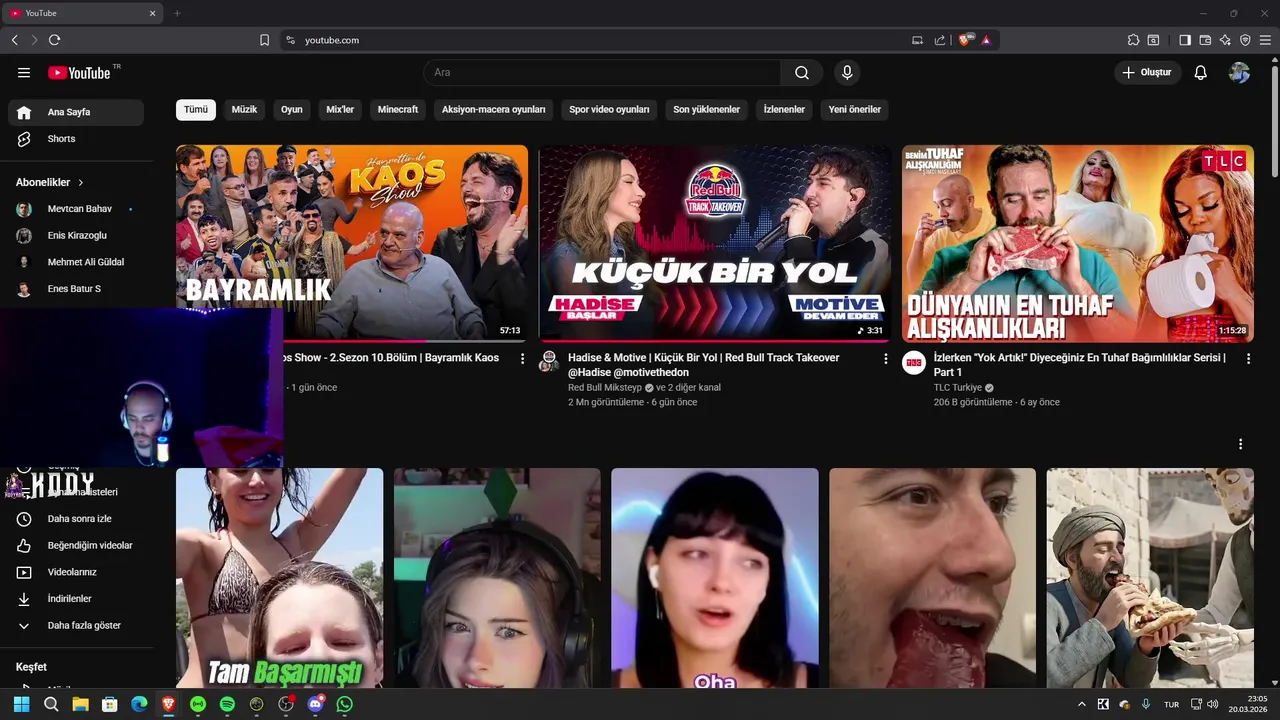Screen dimensions: 1280x720
Task: Open Brave Shields lion icon
Action: coord(965,40)
